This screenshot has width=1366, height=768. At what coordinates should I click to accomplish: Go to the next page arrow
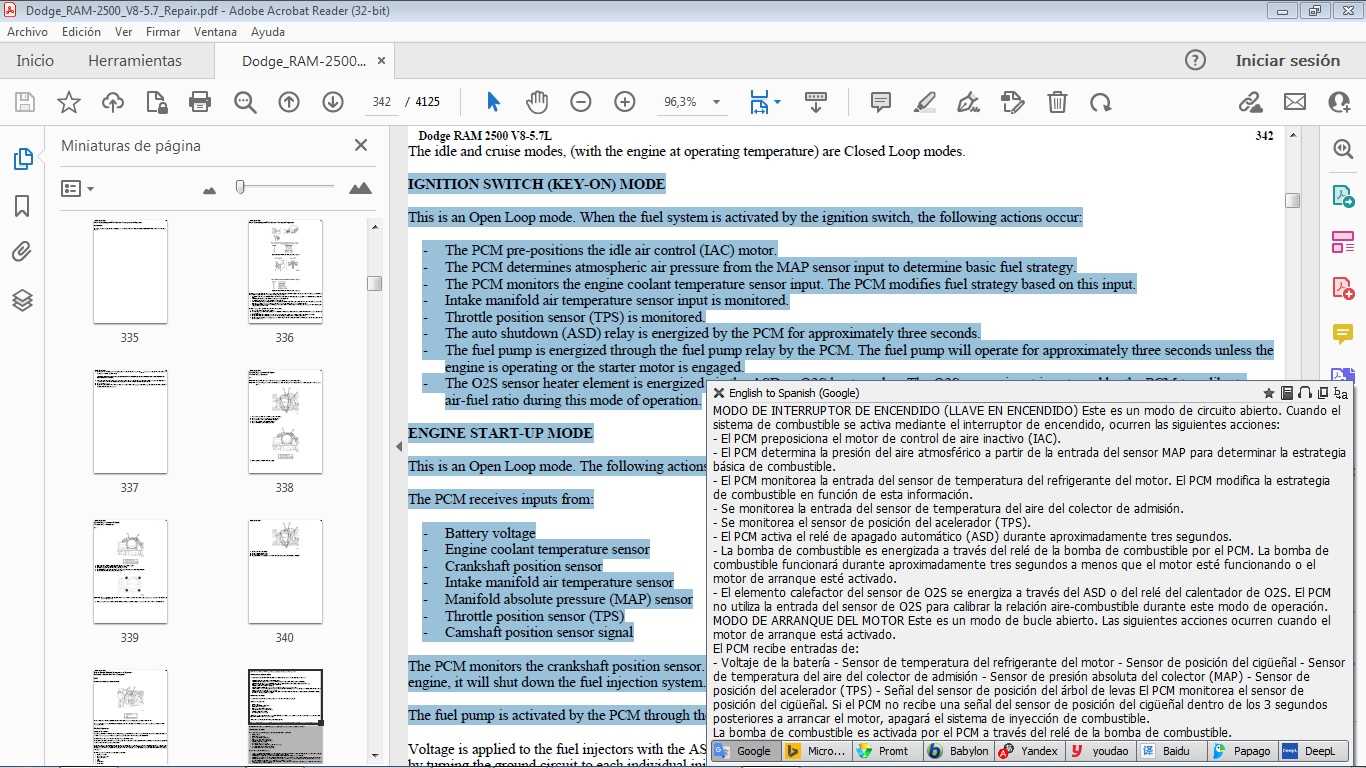click(333, 102)
